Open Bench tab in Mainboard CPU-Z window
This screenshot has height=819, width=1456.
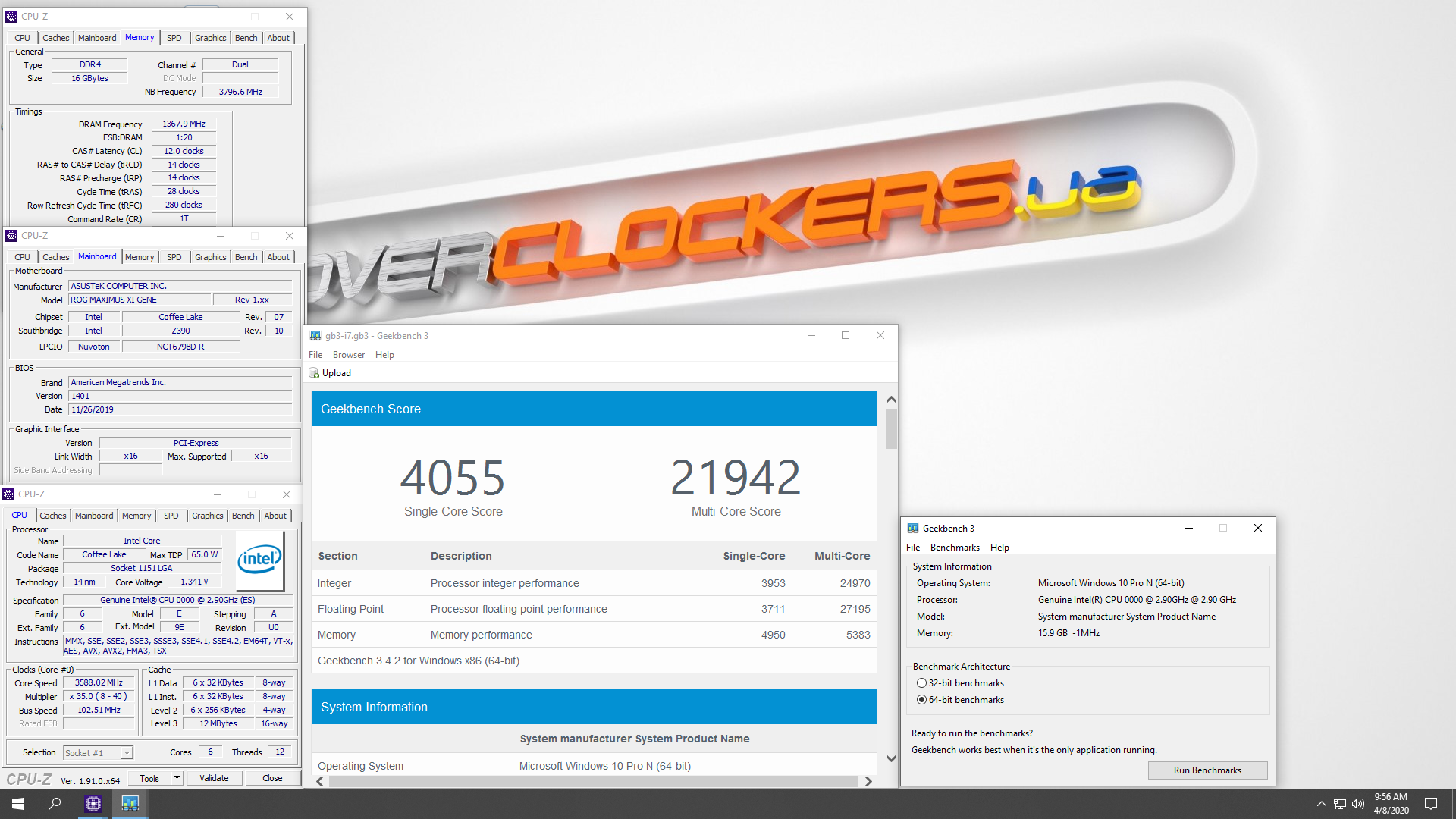pyautogui.click(x=246, y=257)
